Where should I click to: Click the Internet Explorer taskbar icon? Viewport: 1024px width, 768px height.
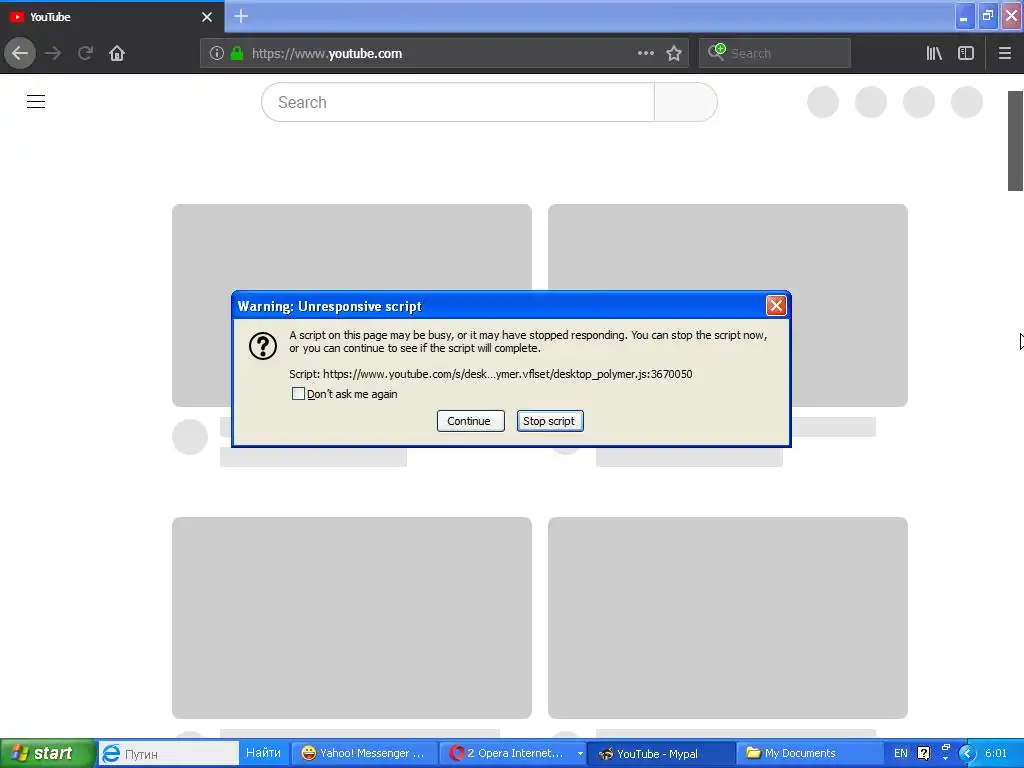tap(112, 753)
